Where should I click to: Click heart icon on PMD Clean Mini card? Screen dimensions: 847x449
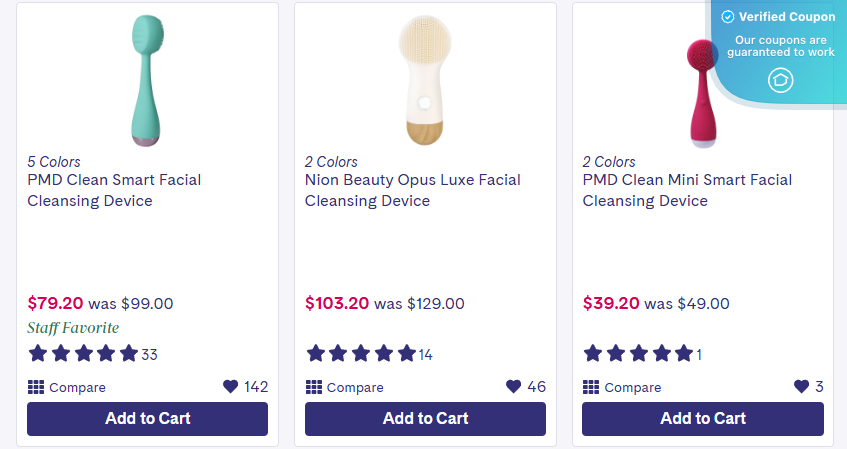point(802,386)
